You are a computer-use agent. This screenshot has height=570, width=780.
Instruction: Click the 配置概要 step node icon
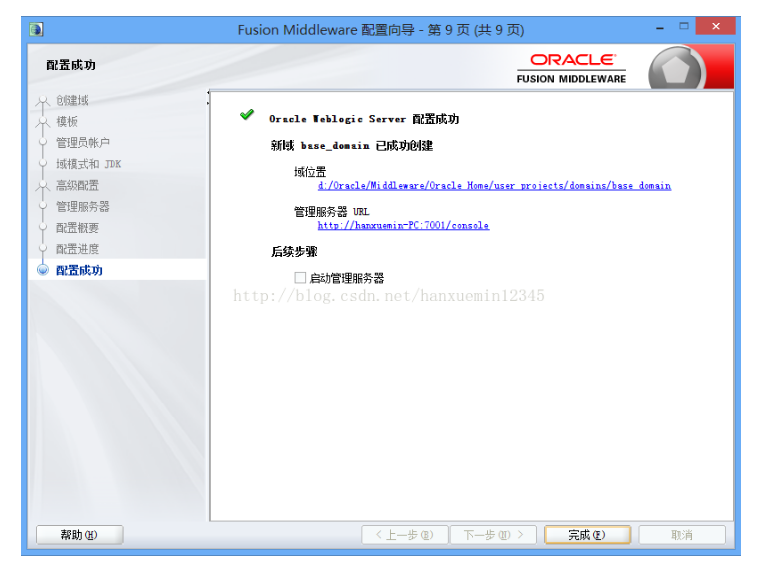43,228
